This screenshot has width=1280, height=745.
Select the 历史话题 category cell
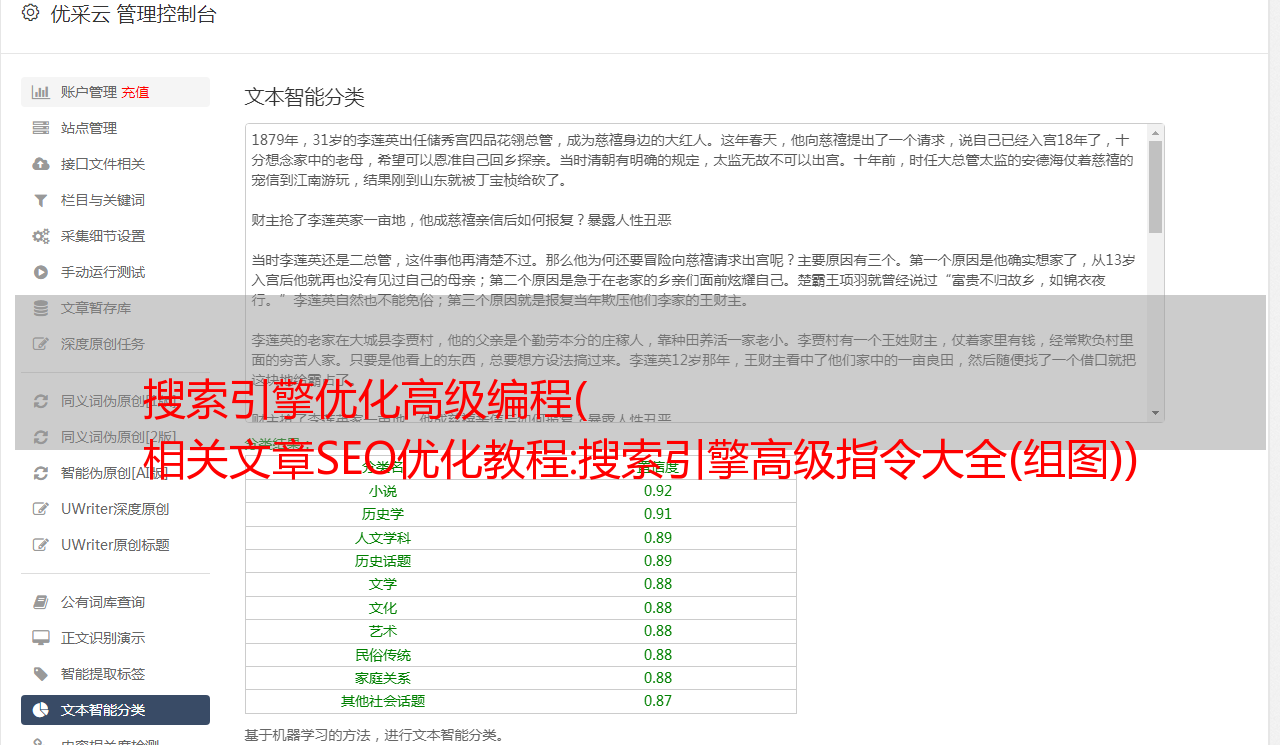(383, 561)
